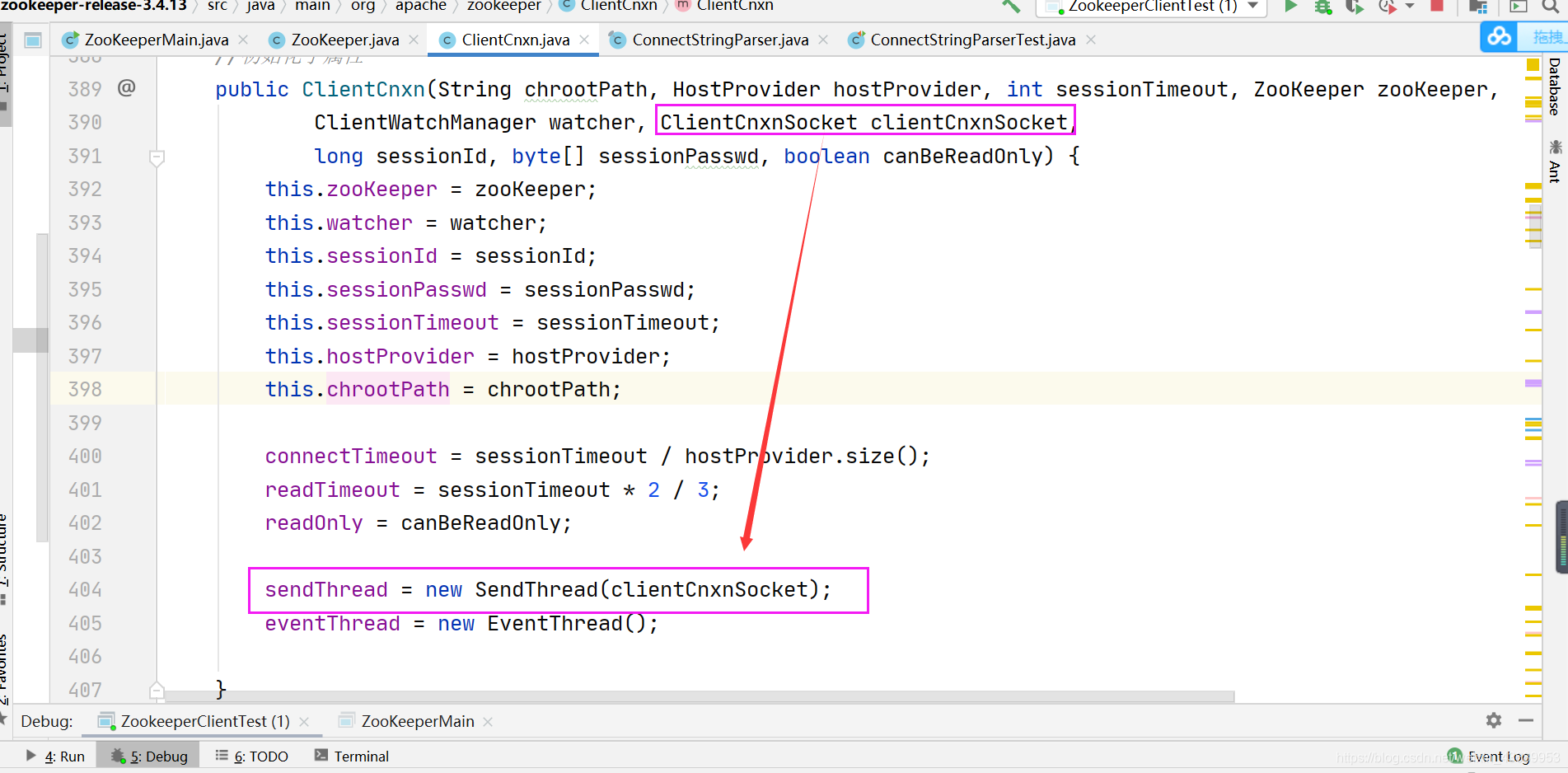Click readOnly on line 402
The height and width of the screenshot is (773, 1568).
click(x=314, y=523)
